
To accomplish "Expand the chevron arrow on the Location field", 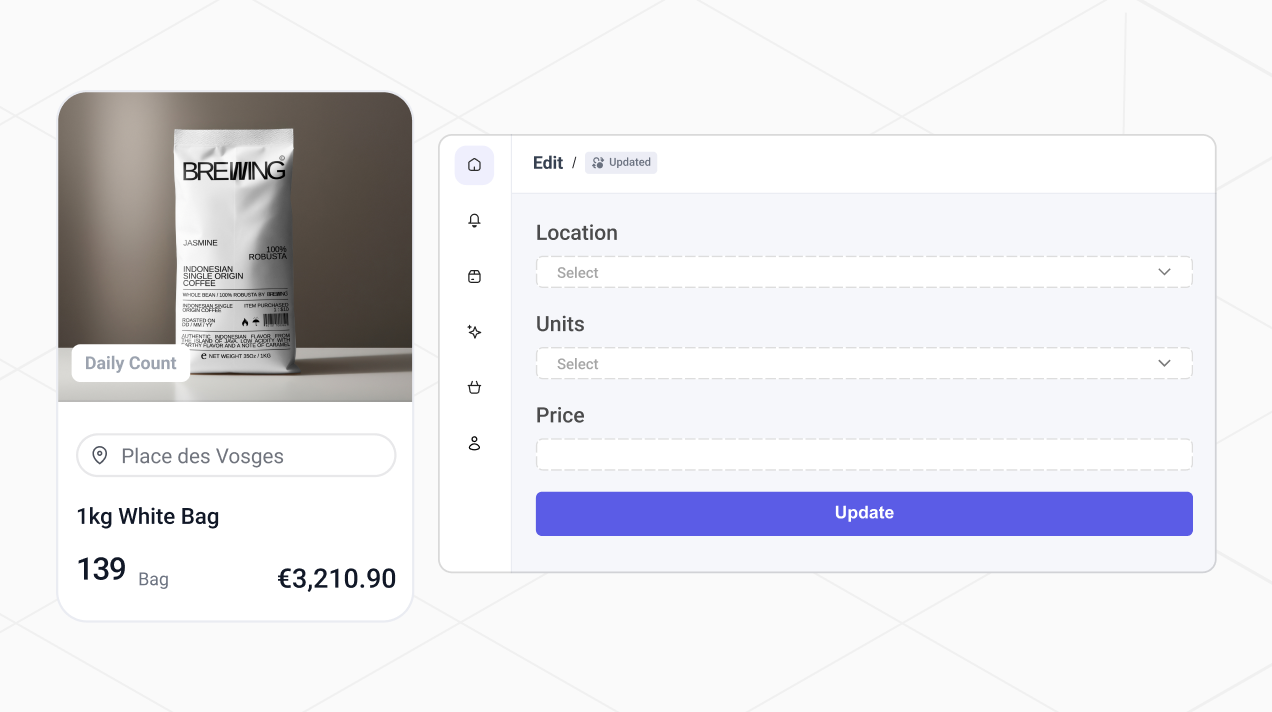I will coord(1164,272).
